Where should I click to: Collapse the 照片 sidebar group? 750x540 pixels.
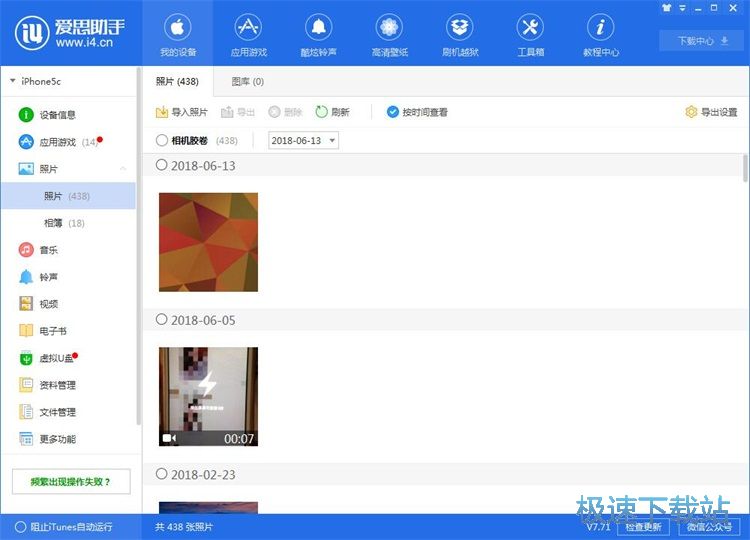point(123,169)
